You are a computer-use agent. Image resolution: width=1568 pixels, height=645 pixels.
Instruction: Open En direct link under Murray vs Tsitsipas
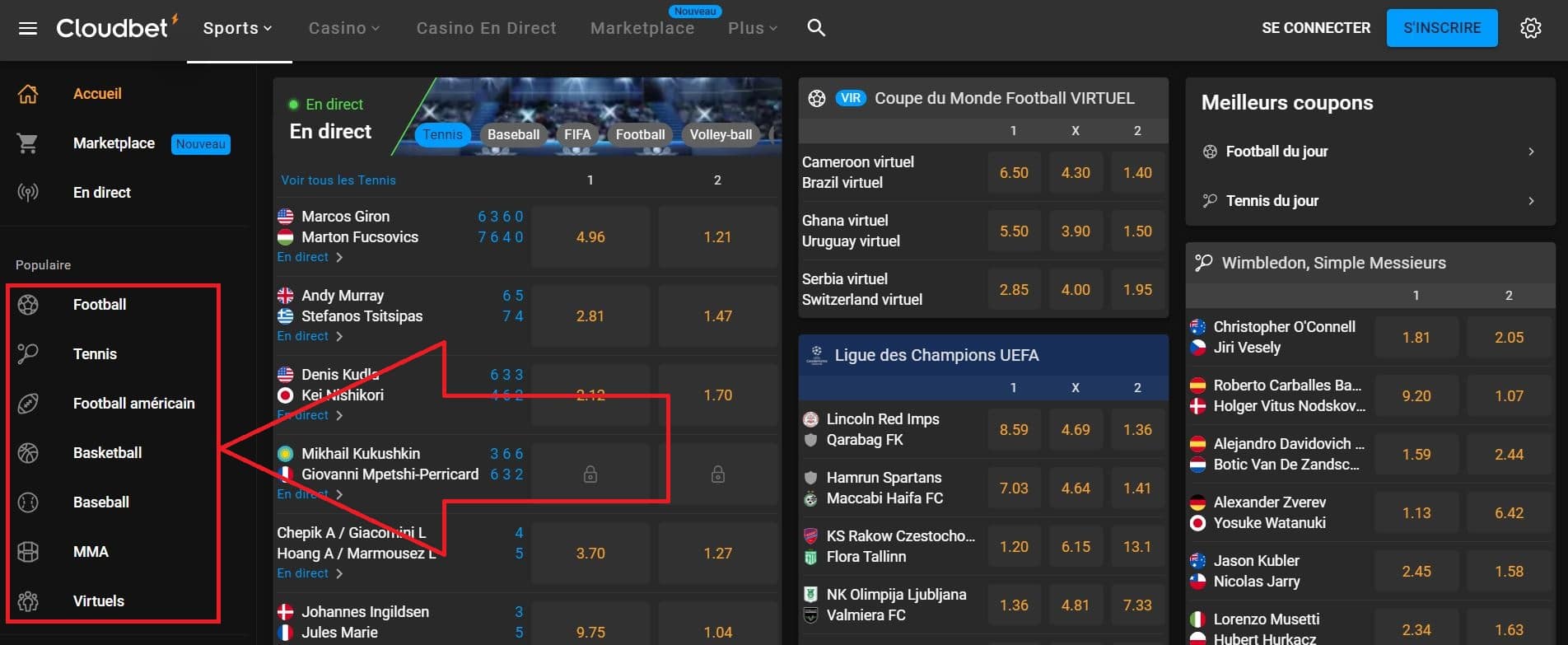pyautogui.click(x=310, y=336)
